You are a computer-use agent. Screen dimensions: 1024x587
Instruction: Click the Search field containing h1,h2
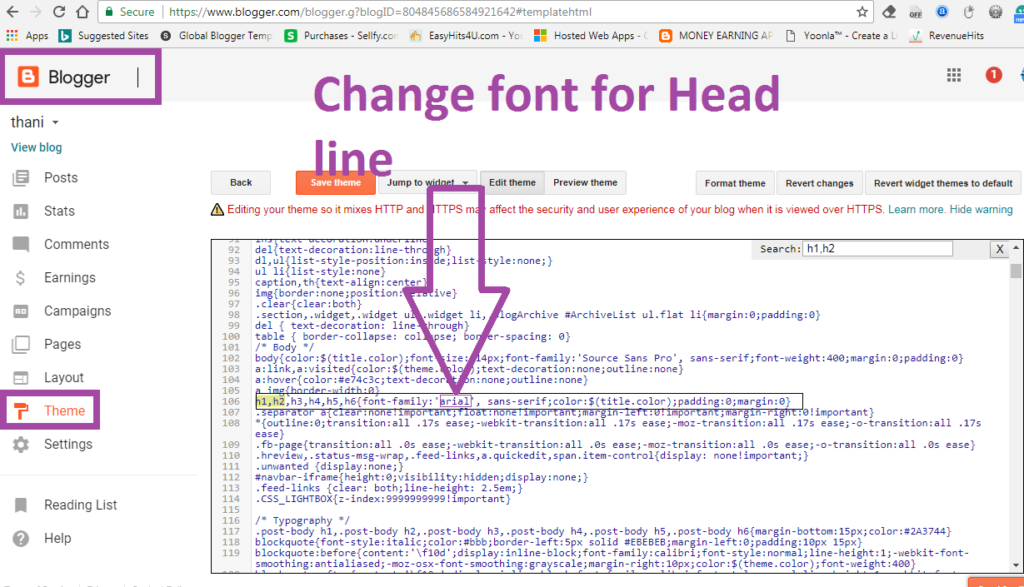point(877,249)
